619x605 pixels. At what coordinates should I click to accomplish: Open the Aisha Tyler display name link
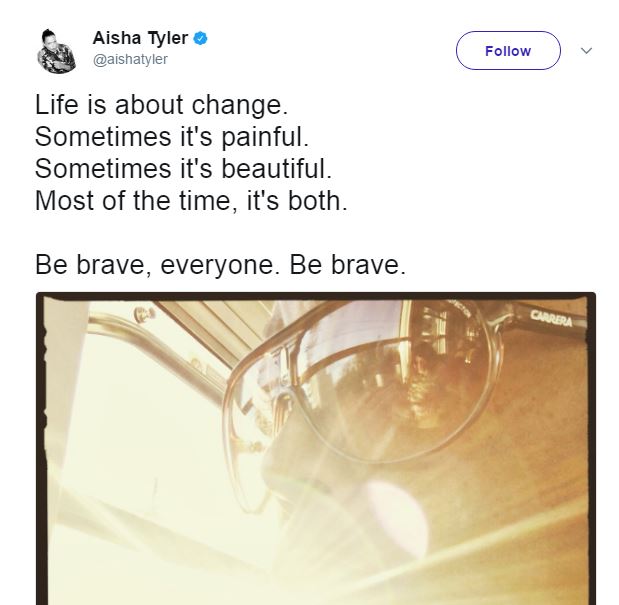coord(140,38)
